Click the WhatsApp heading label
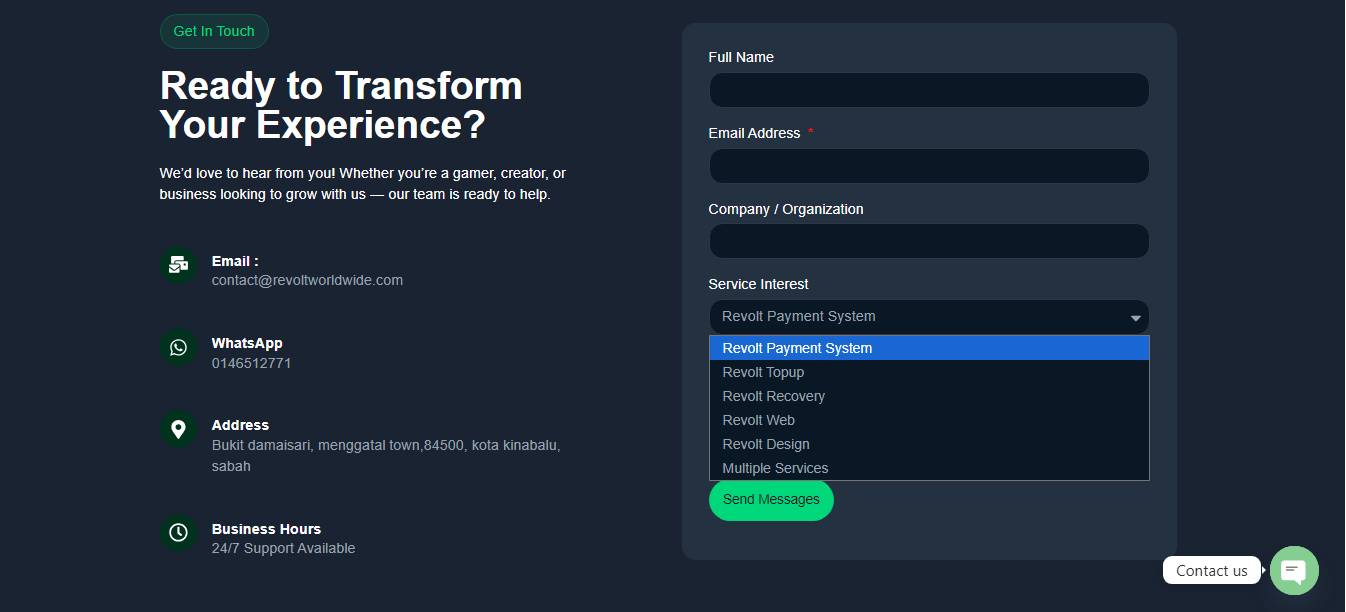This screenshot has width=1346, height=612. click(247, 343)
